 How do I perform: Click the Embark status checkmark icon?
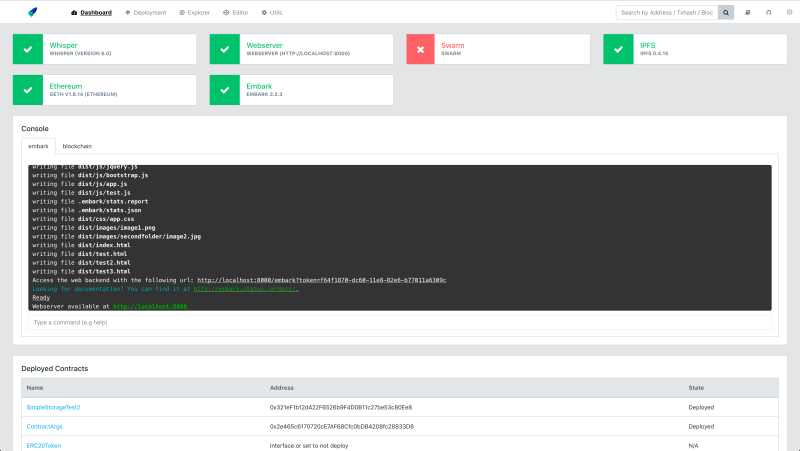click(224, 90)
